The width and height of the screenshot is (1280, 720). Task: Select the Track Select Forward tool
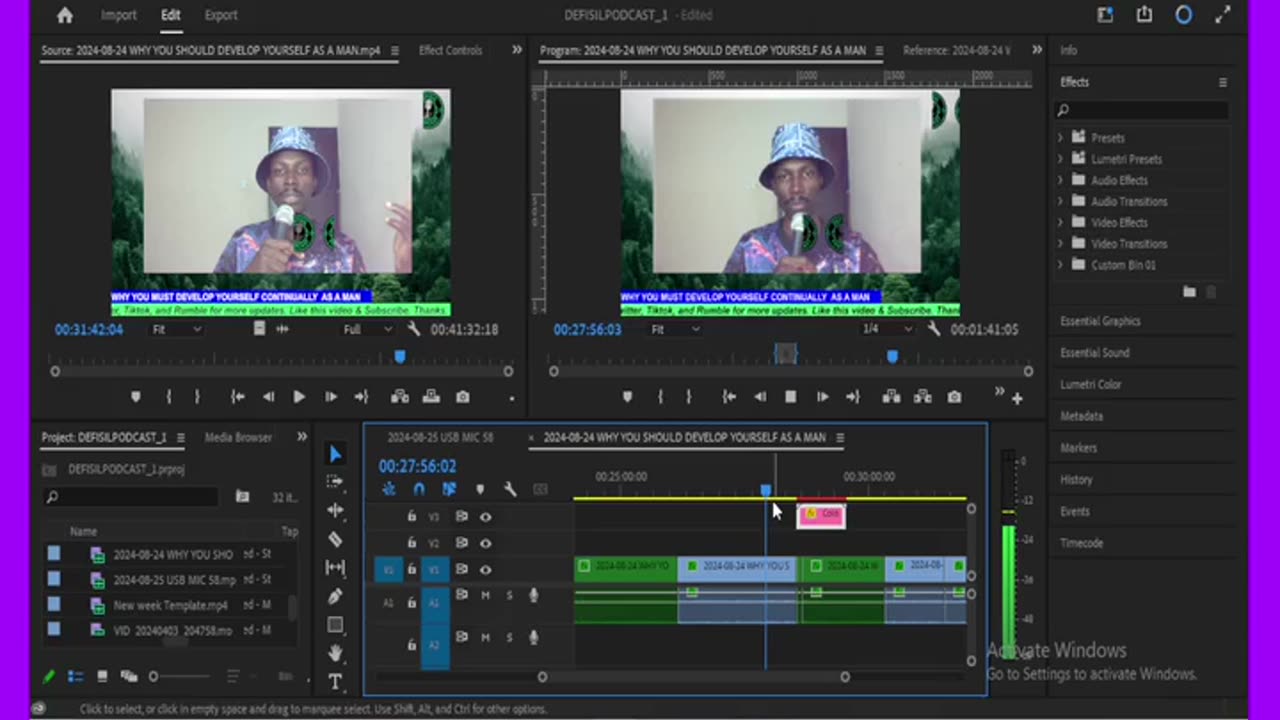coord(335,481)
